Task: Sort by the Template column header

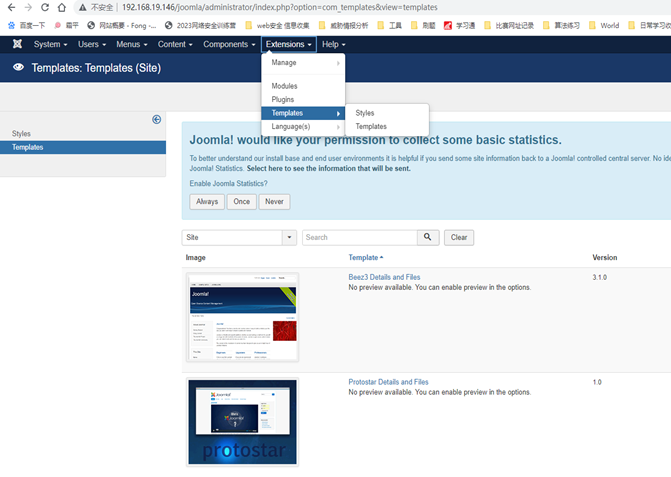Action: point(365,258)
